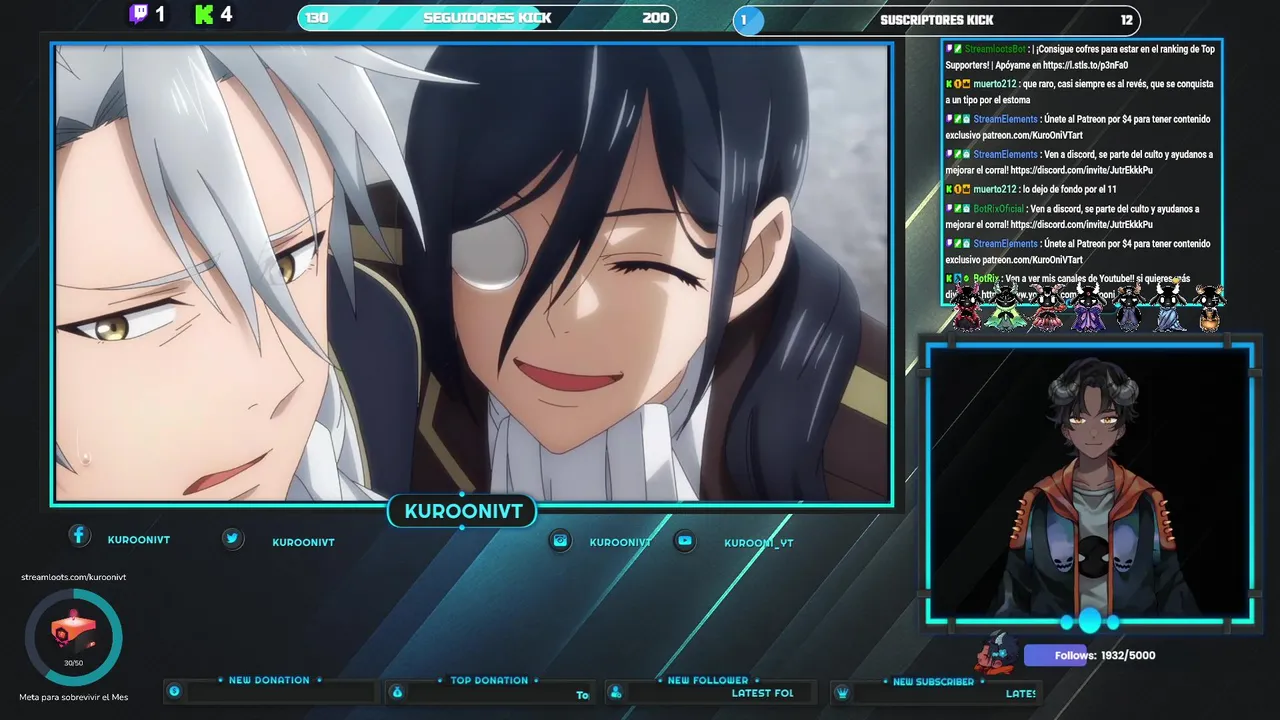1280x720 pixels.
Task: Click the VTuber avatar camera frame
Action: 1090,483
